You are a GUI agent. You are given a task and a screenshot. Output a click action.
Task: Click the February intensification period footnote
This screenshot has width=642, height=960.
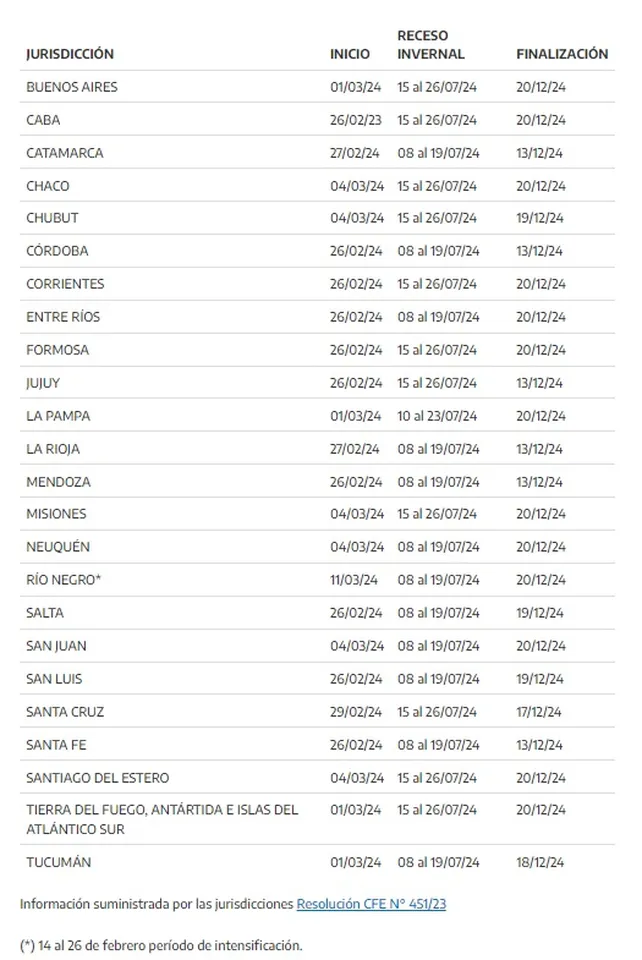(161, 944)
